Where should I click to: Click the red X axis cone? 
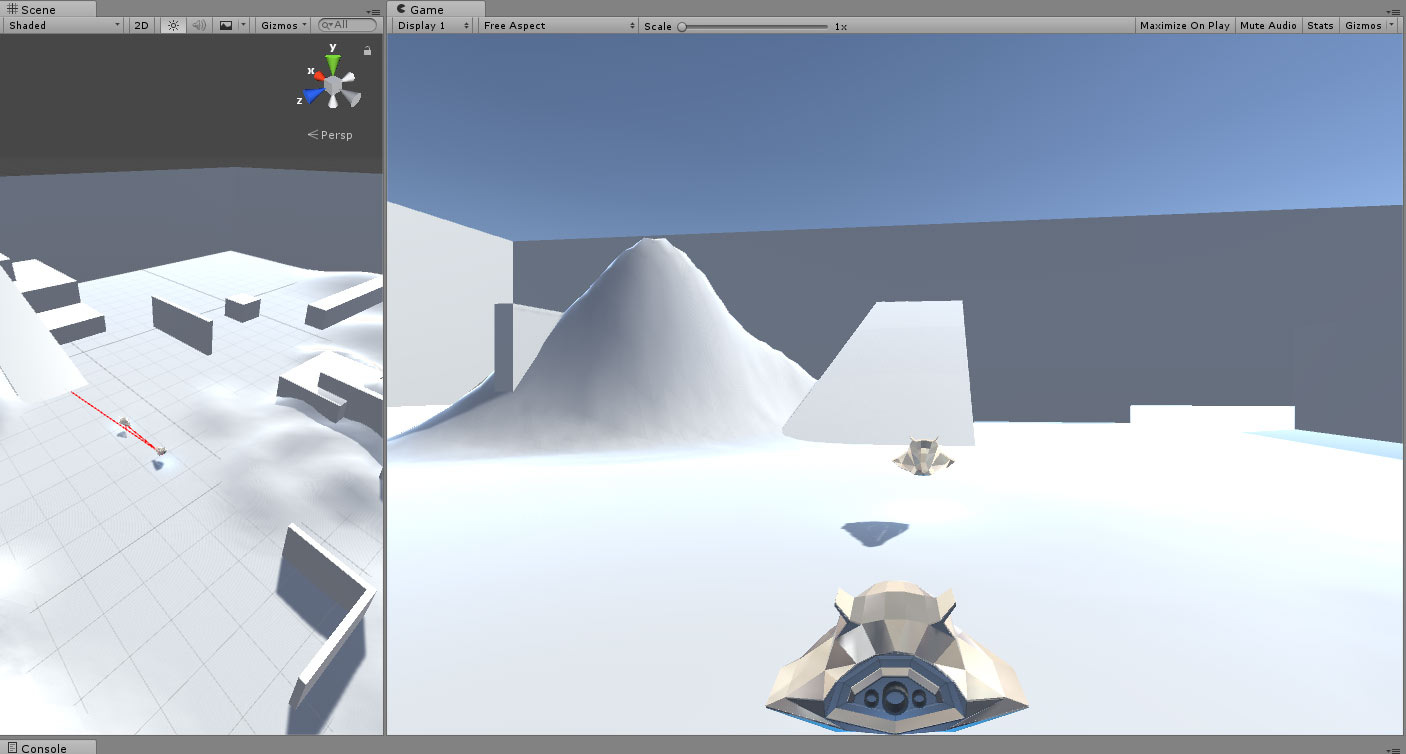[x=317, y=74]
